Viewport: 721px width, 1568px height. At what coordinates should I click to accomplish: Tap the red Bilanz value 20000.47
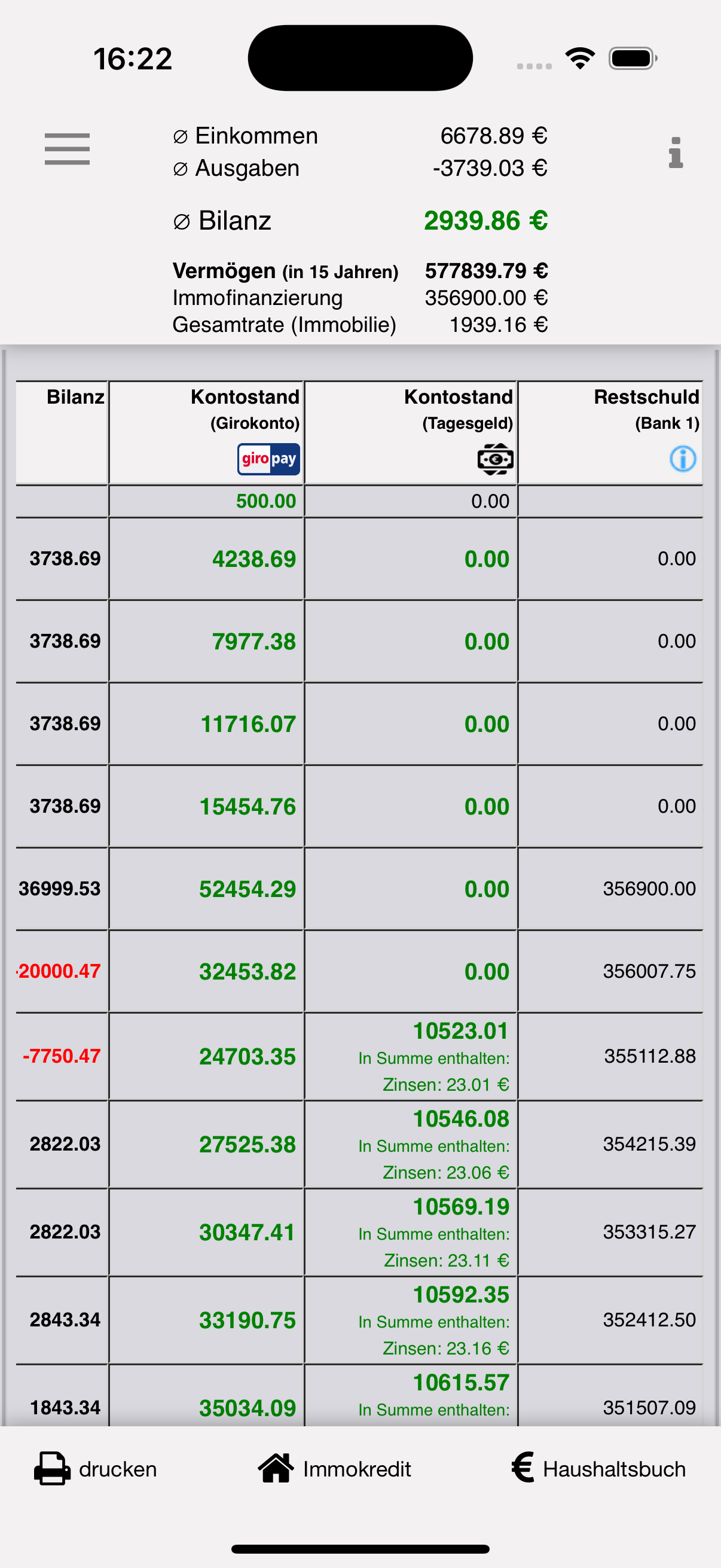point(60,971)
